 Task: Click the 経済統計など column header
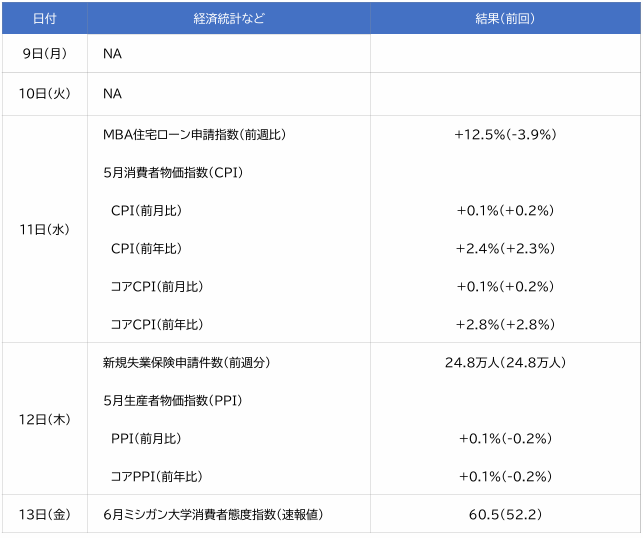coord(229,19)
